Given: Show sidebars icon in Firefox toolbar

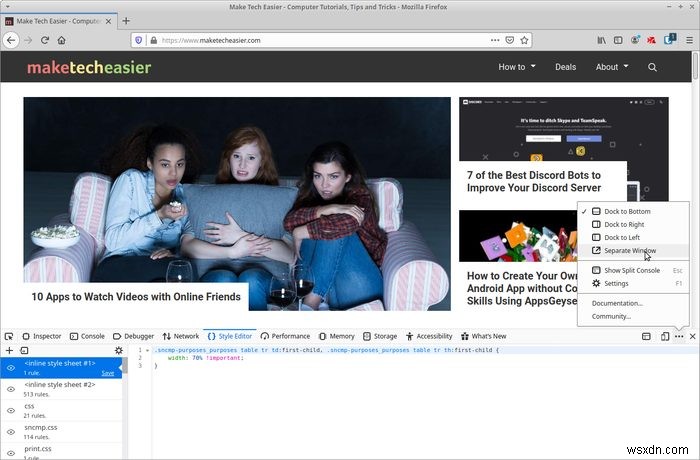Looking at the screenshot, I should coord(618,40).
